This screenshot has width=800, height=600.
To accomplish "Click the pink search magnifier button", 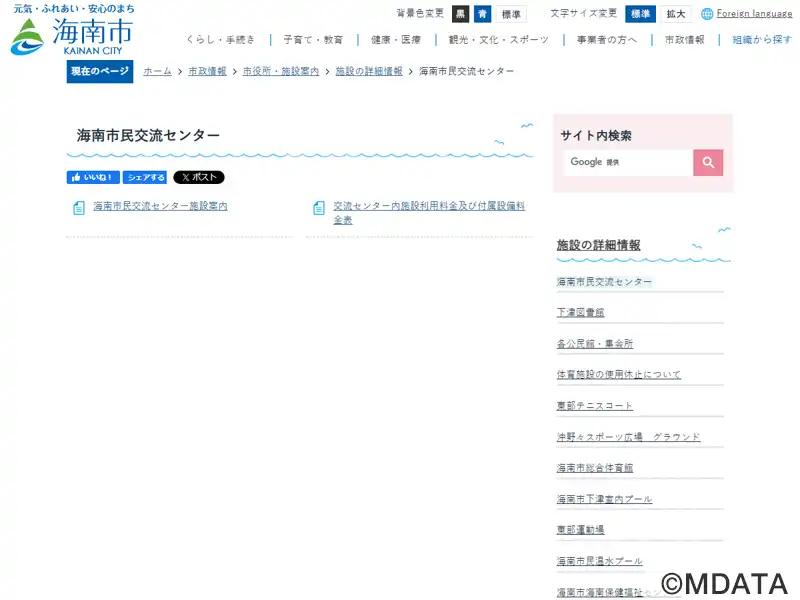I will click(708, 162).
